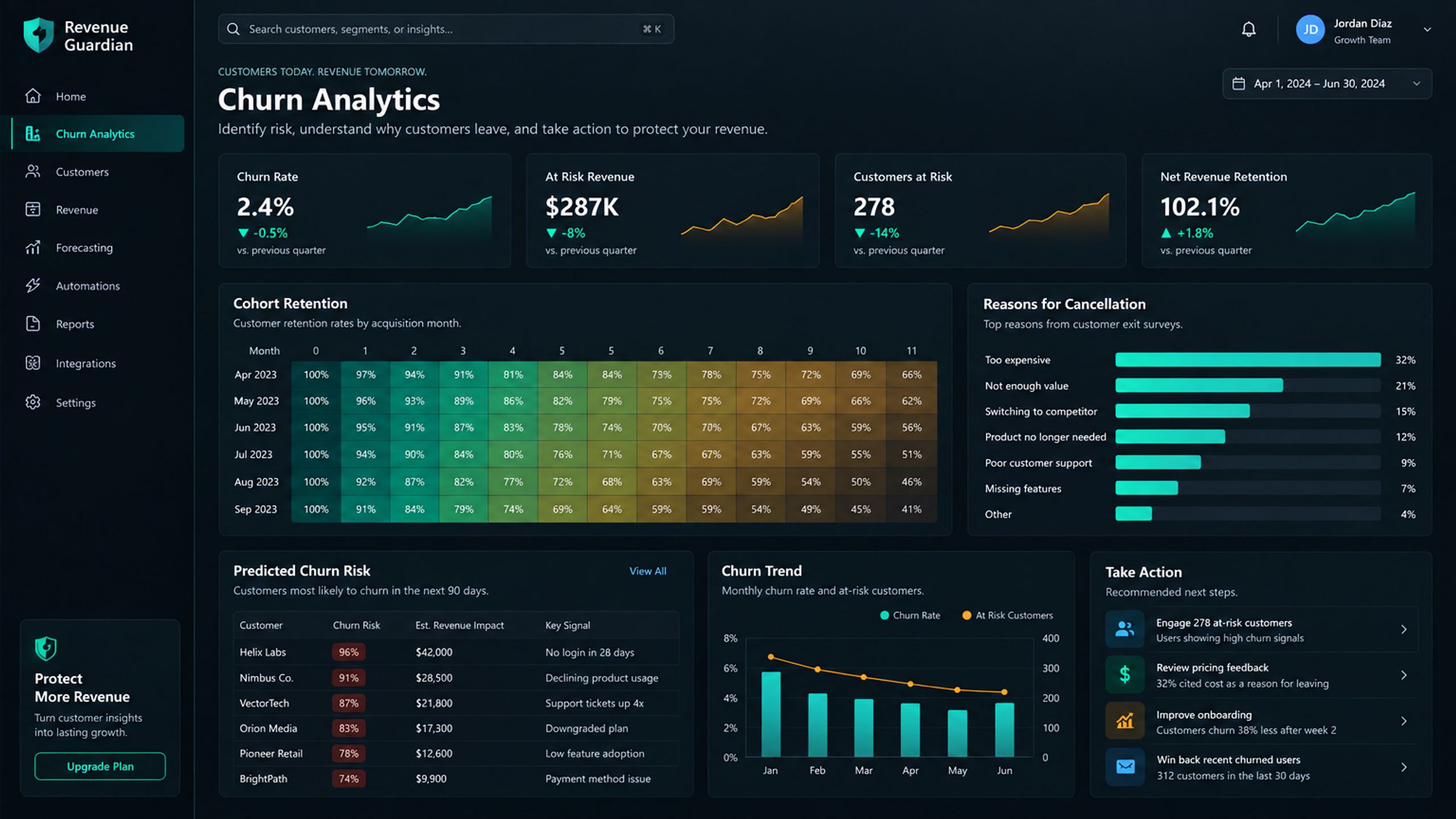Screen dimensions: 1456x819
Task: Click View All predicted churn risk
Action: (x=648, y=570)
